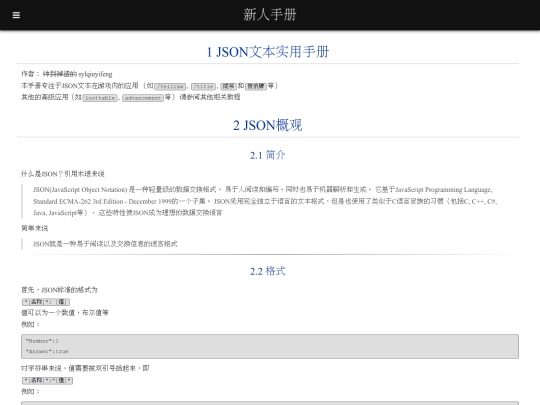Click quote line mentioning Standard ECMA-262 3rd Edition
The height and width of the screenshot is (405, 540).
tap(266, 201)
